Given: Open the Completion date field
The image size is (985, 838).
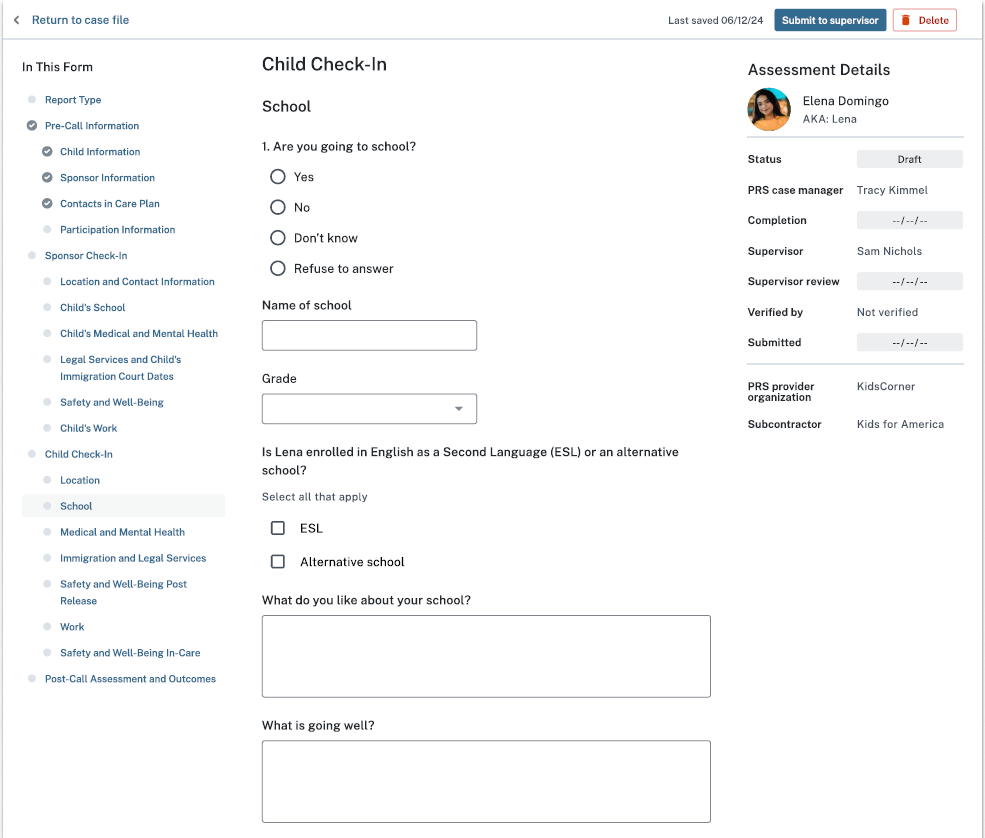Looking at the screenshot, I should (909, 221).
